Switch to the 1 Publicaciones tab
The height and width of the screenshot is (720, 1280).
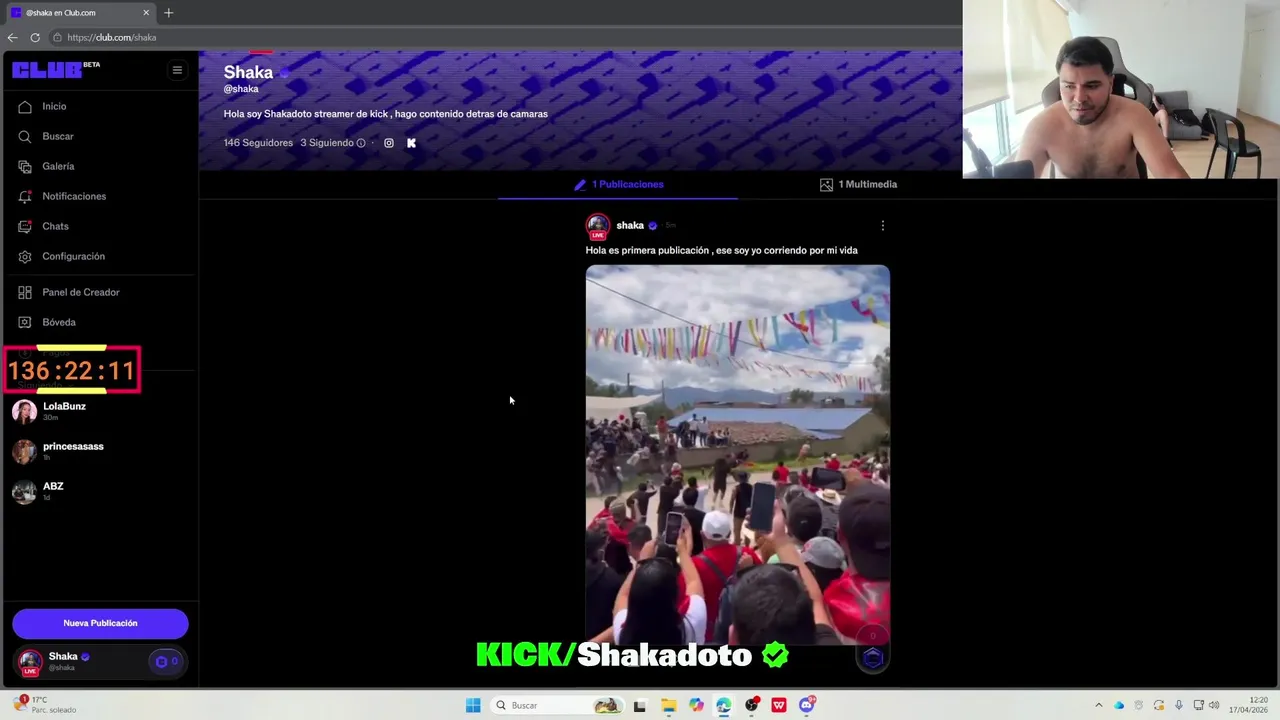coord(618,185)
